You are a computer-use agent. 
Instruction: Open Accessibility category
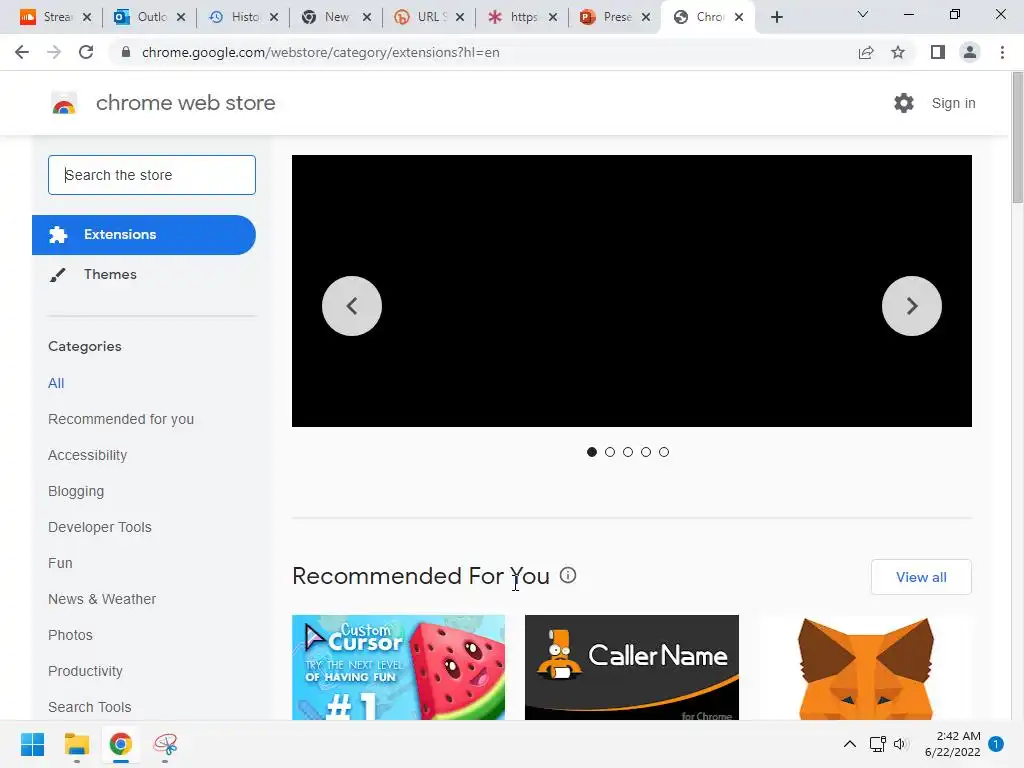(88, 455)
